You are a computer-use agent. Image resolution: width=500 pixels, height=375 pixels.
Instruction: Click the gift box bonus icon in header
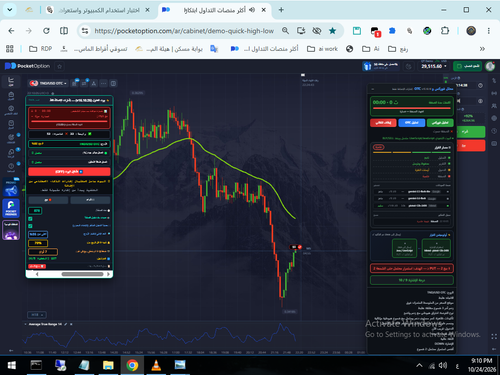tap(367, 66)
